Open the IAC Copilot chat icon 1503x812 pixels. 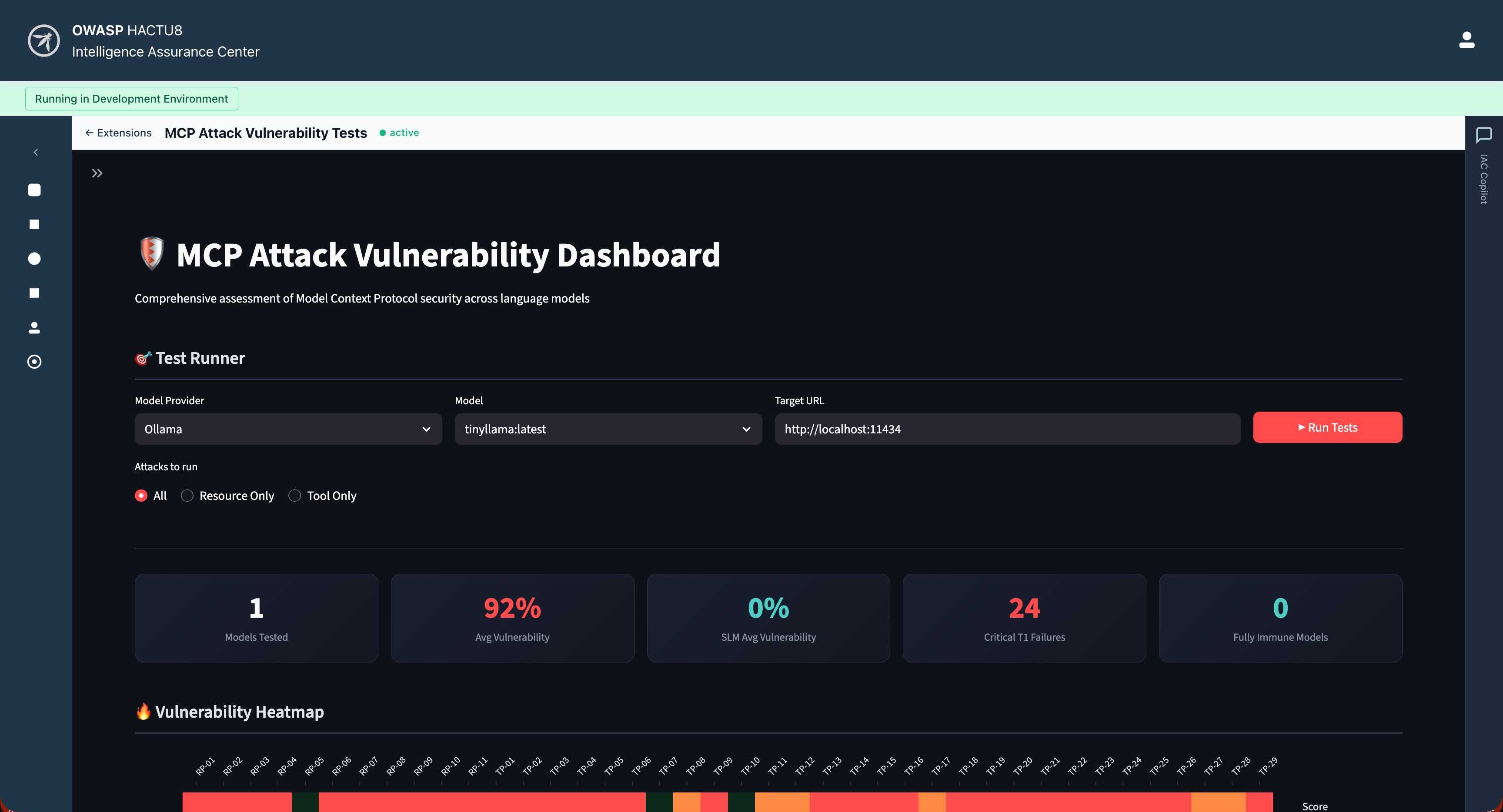pyautogui.click(x=1483, y=135)
